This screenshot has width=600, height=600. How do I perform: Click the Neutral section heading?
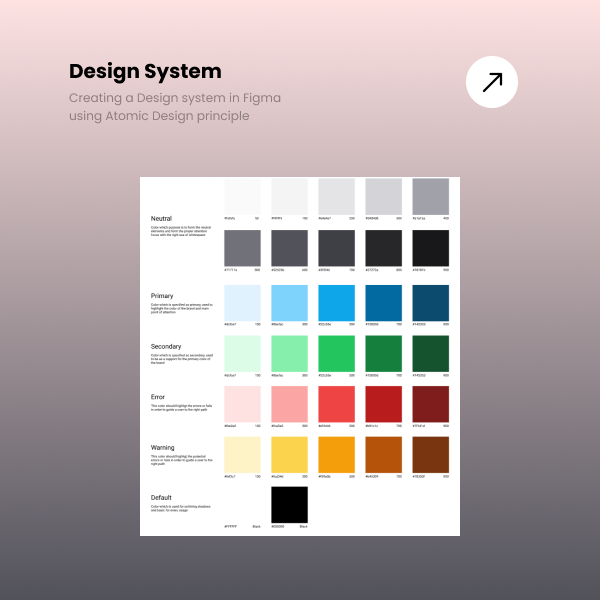coord(161,219)
